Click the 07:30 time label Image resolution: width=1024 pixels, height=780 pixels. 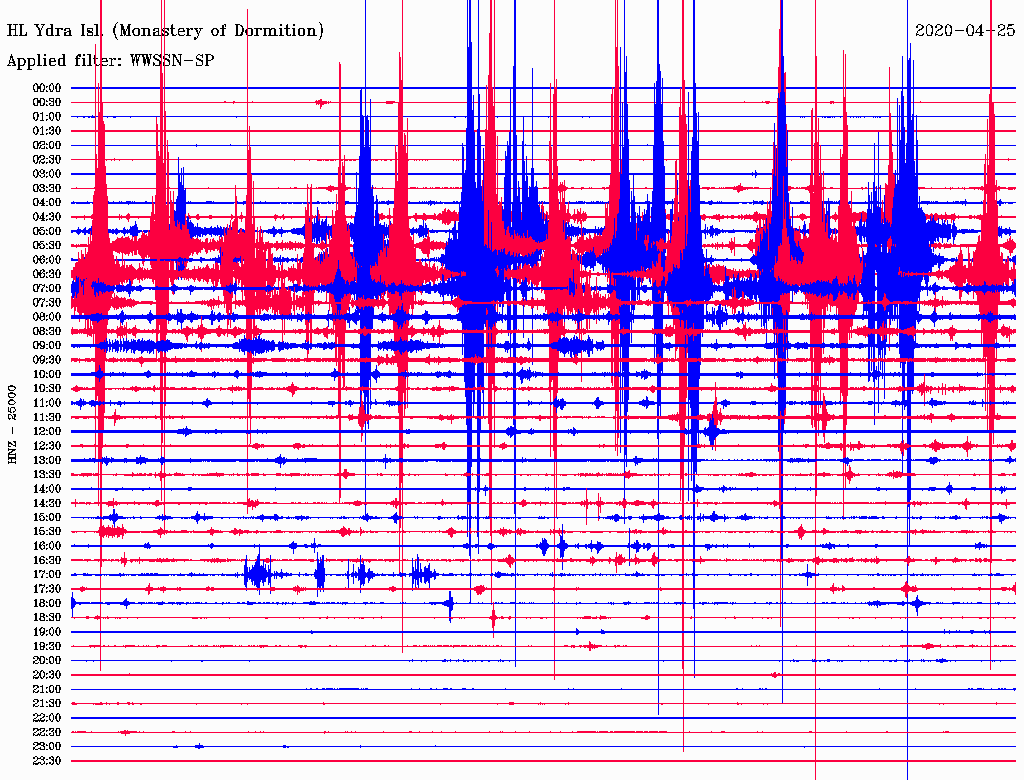pos(47,302)
